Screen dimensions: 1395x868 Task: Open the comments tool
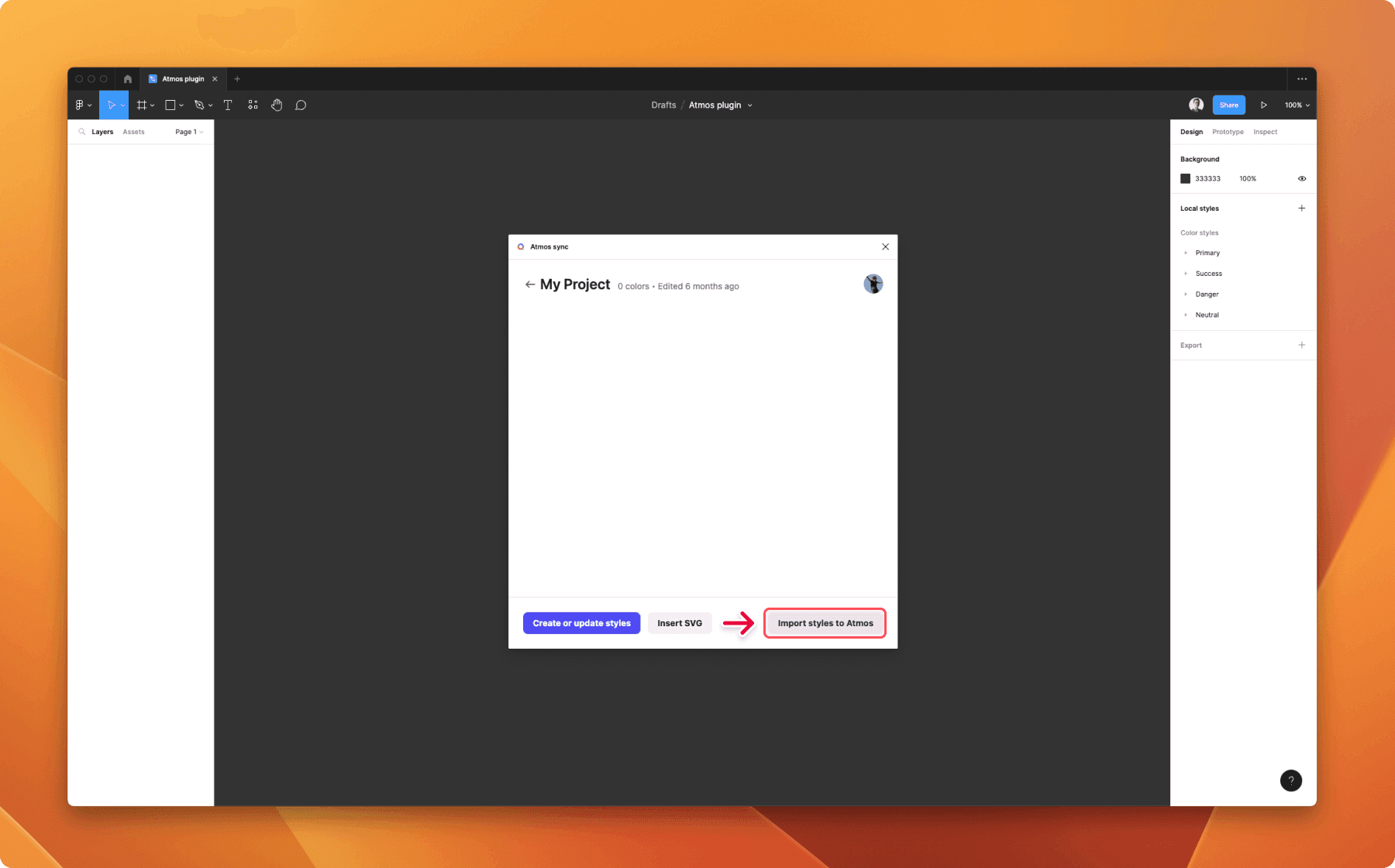301,105
